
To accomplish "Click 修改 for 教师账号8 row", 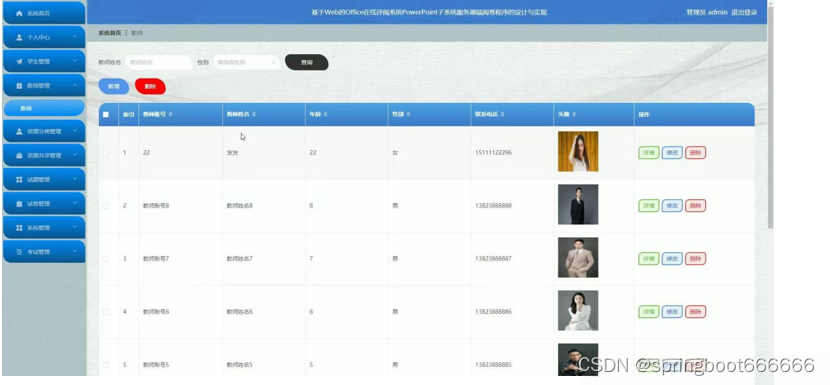I will click(672, 205).
